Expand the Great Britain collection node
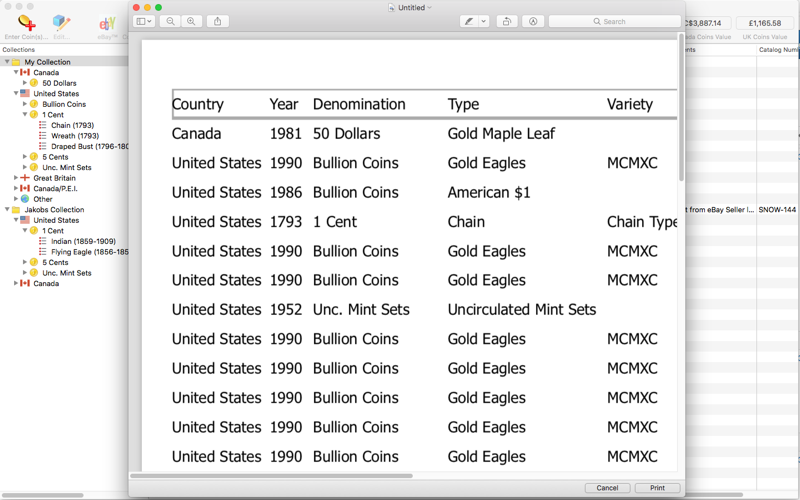Screen dimensions: 800x500 (16, 178)
